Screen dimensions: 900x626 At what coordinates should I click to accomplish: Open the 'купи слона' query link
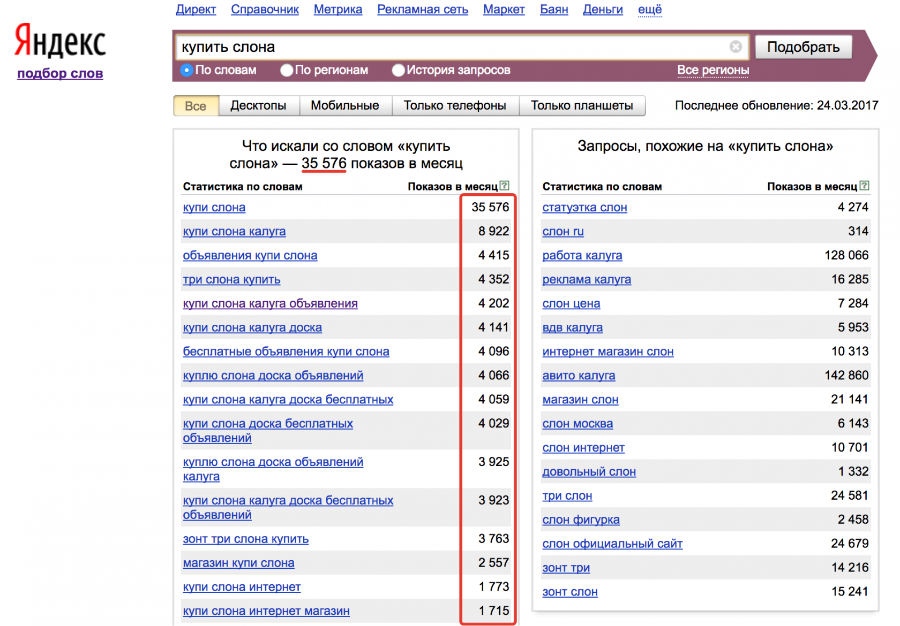pyautogui.click(x=214, y=208)
